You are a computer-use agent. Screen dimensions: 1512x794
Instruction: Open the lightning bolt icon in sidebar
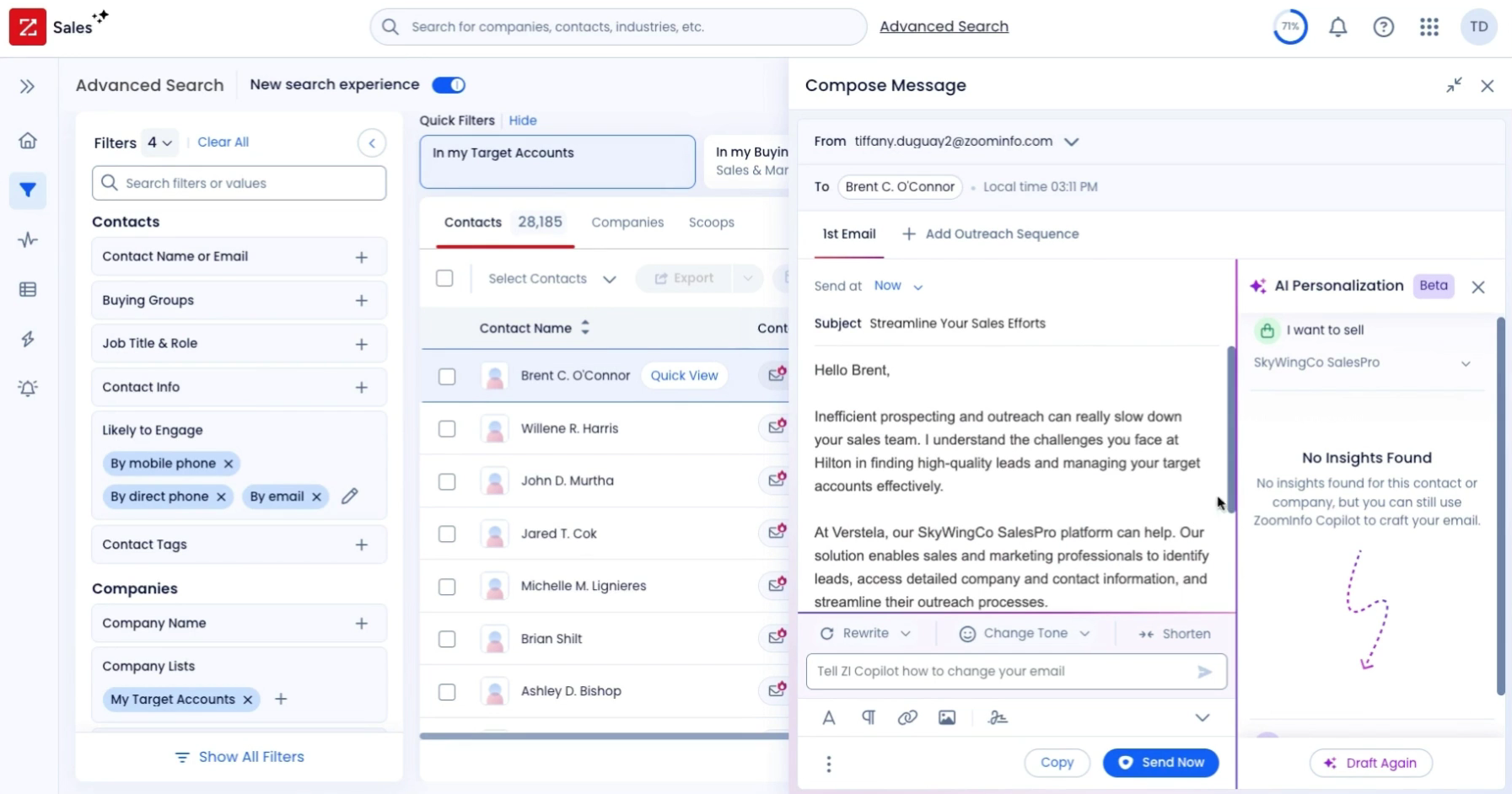[28, 339]
